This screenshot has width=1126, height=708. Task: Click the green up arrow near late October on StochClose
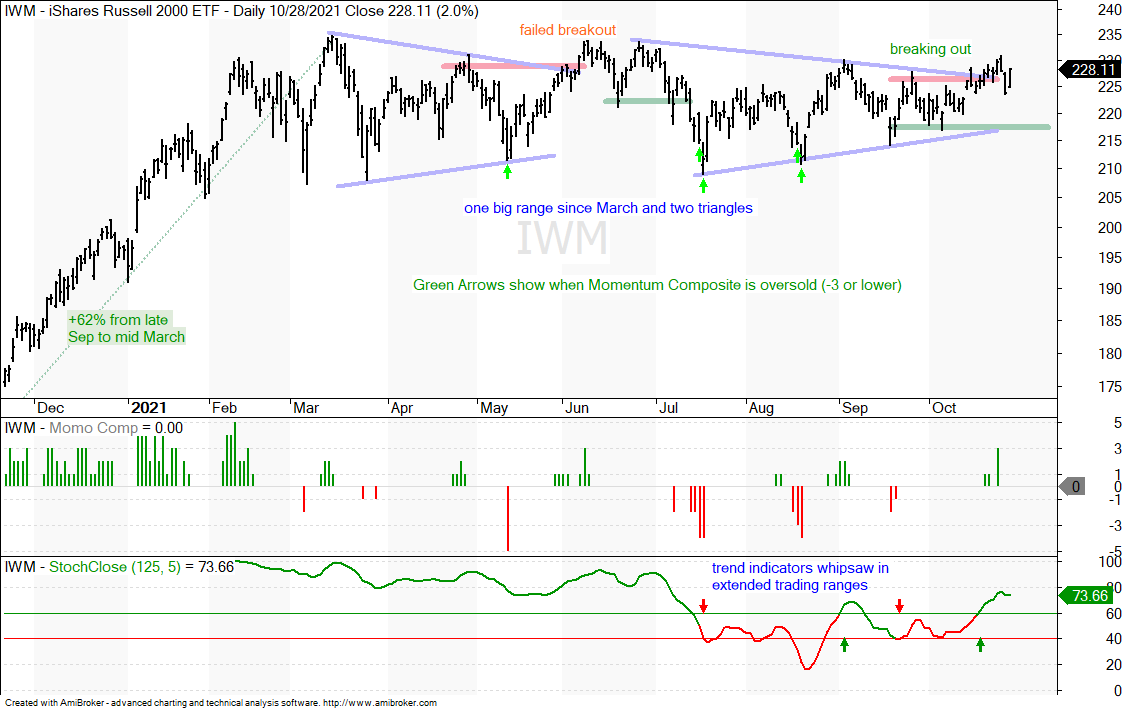pos(980,645)
